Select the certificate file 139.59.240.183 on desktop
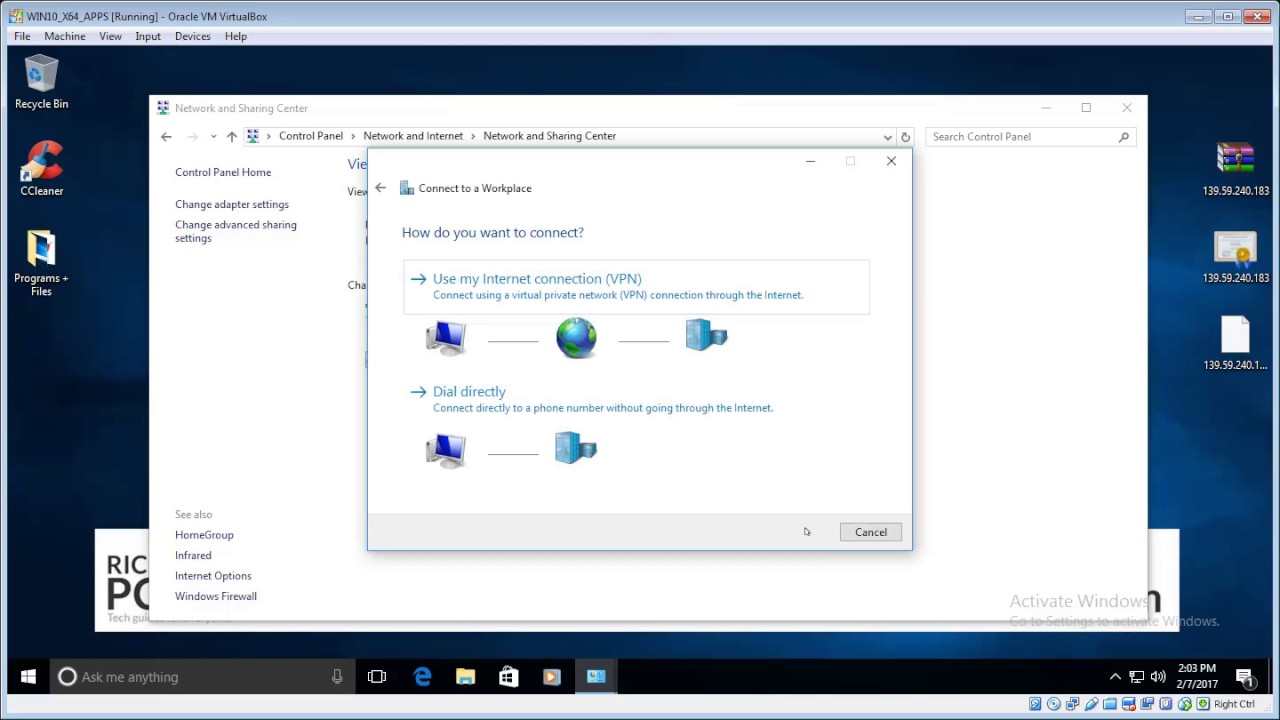Viewport: 1280px width, 720px height. (1235, 257)
